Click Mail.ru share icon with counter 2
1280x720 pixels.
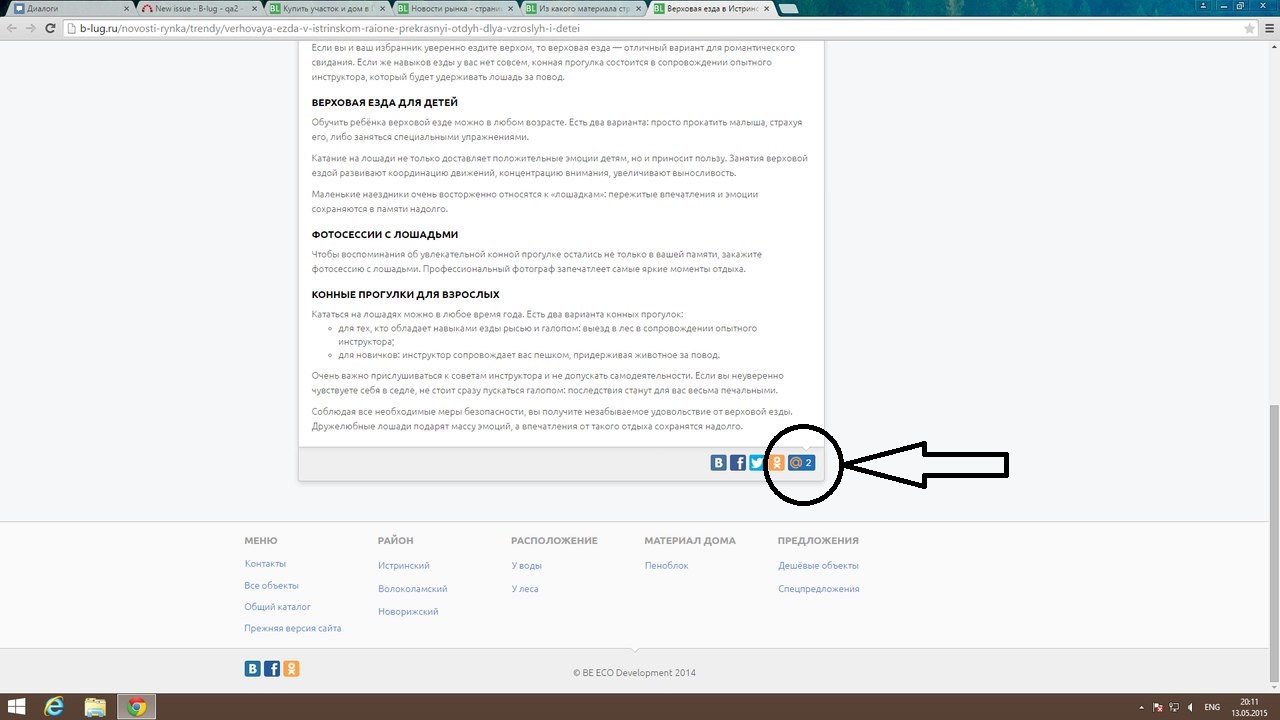[801, 463]
